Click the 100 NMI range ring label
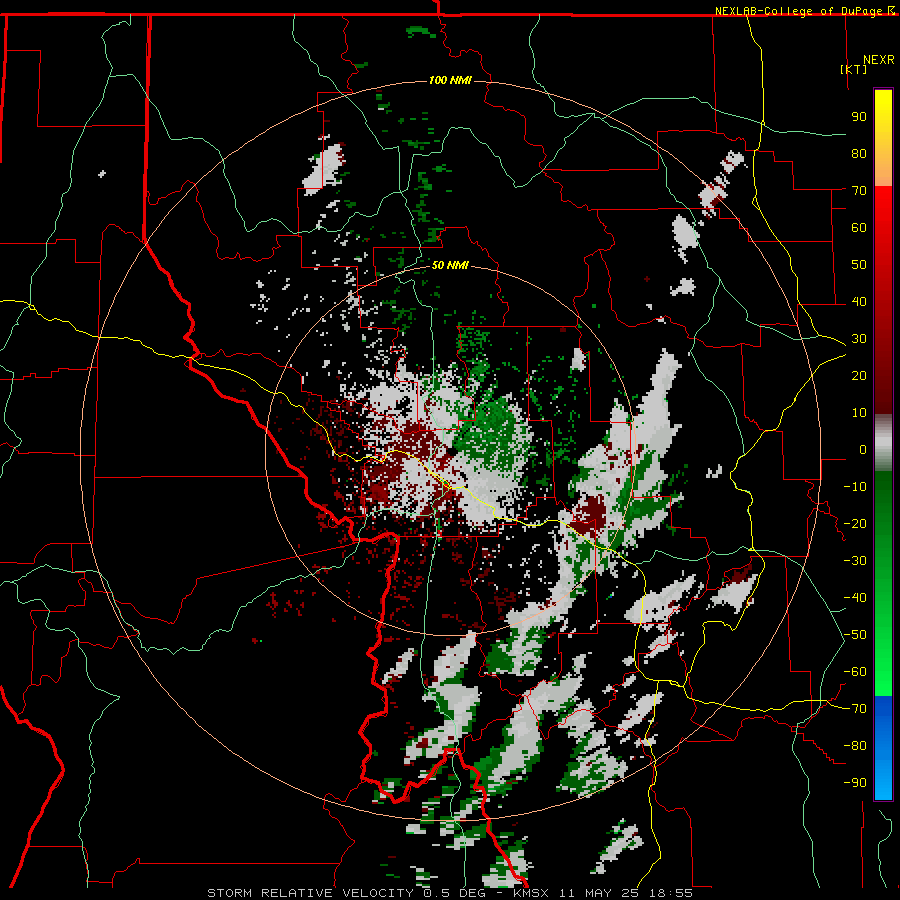 450,80
